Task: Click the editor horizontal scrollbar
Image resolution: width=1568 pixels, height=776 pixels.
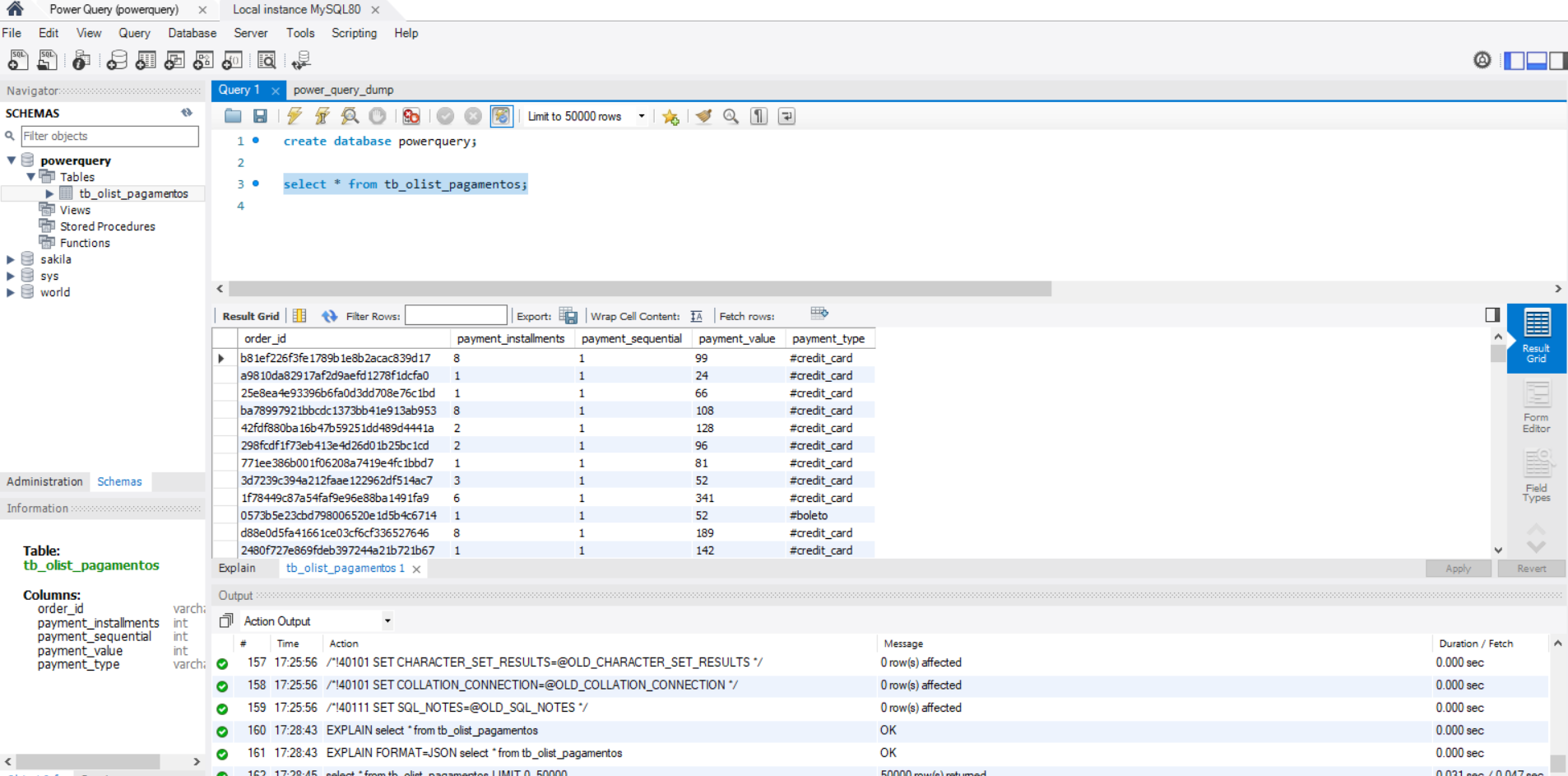Action: click(x=640, y=289)
